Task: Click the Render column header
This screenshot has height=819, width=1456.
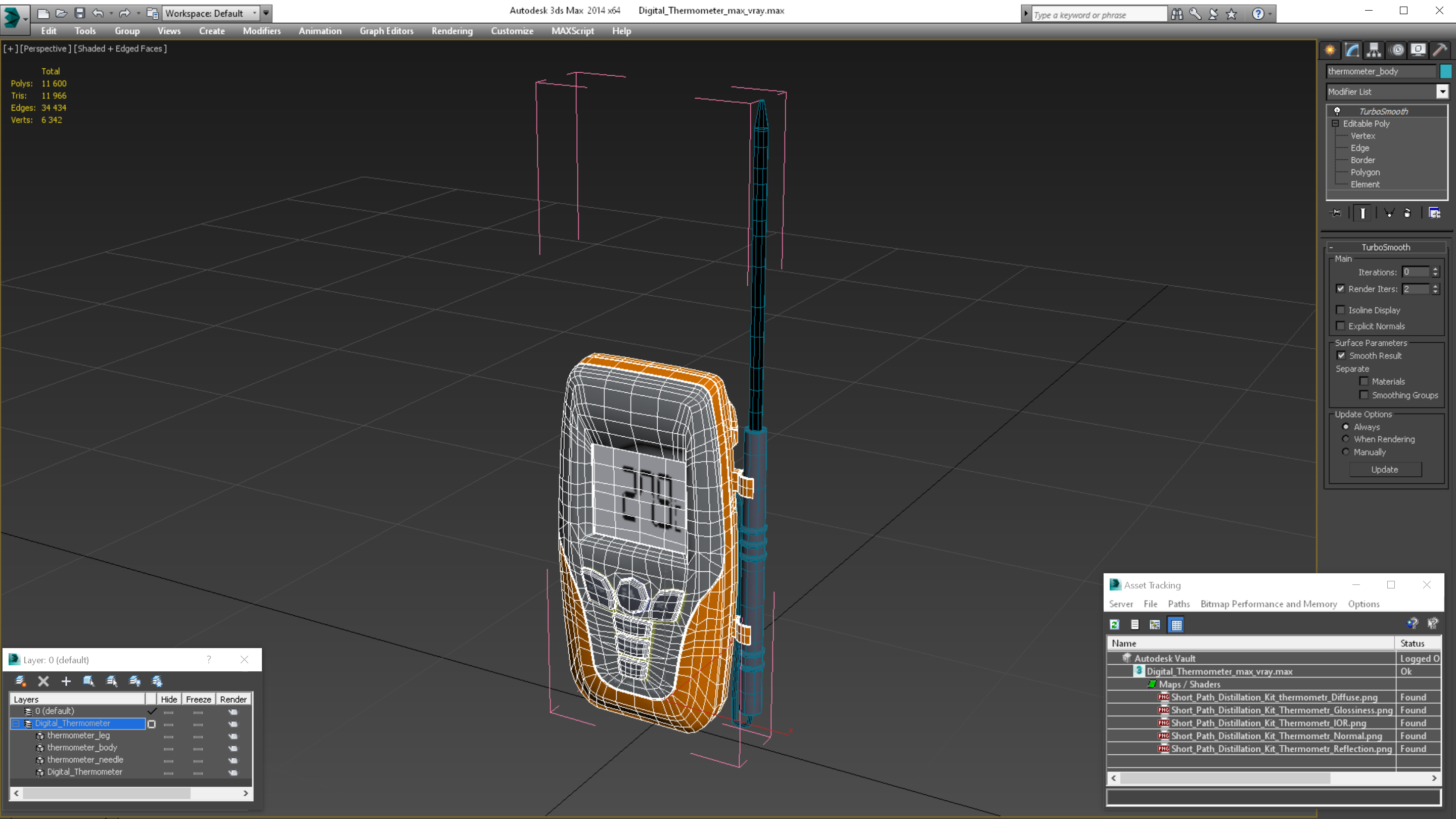Action: (234, 700)
